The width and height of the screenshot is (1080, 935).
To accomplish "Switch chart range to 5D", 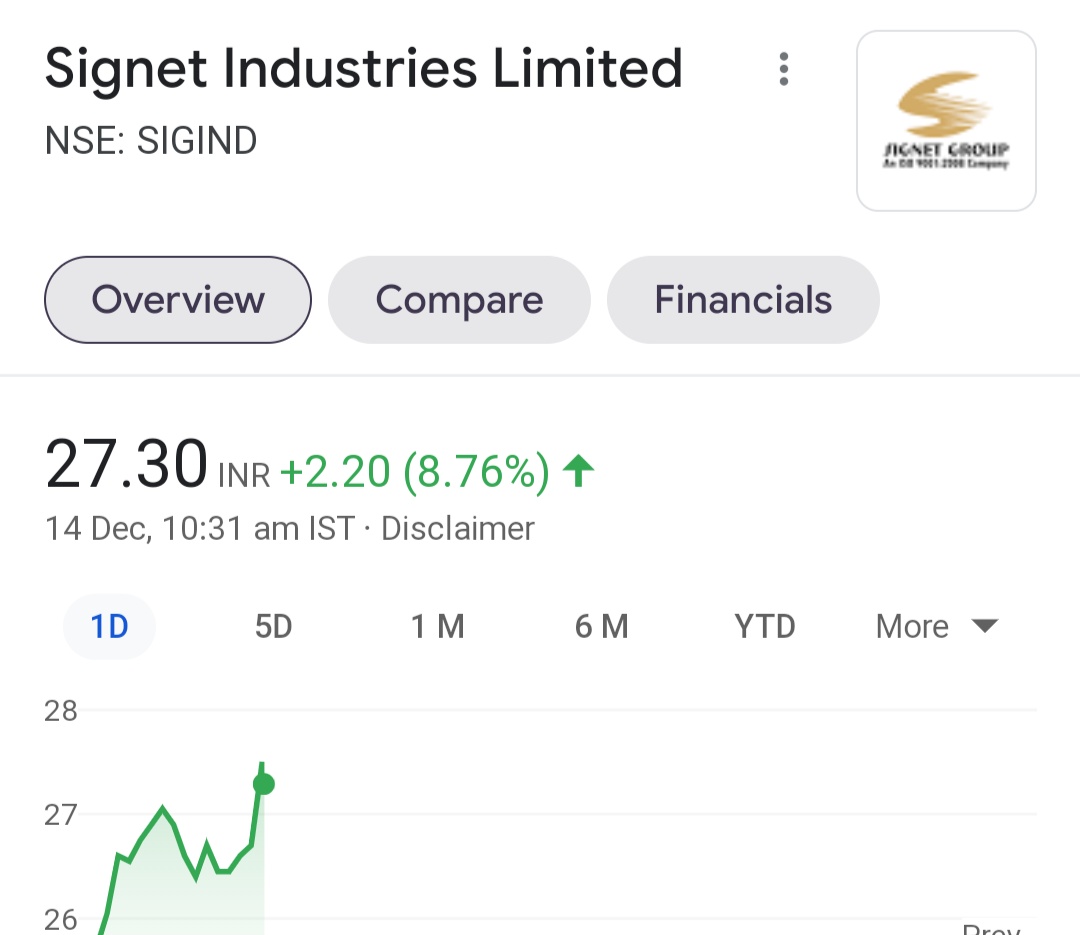I will pyautogui.click(x=273, y=626).
